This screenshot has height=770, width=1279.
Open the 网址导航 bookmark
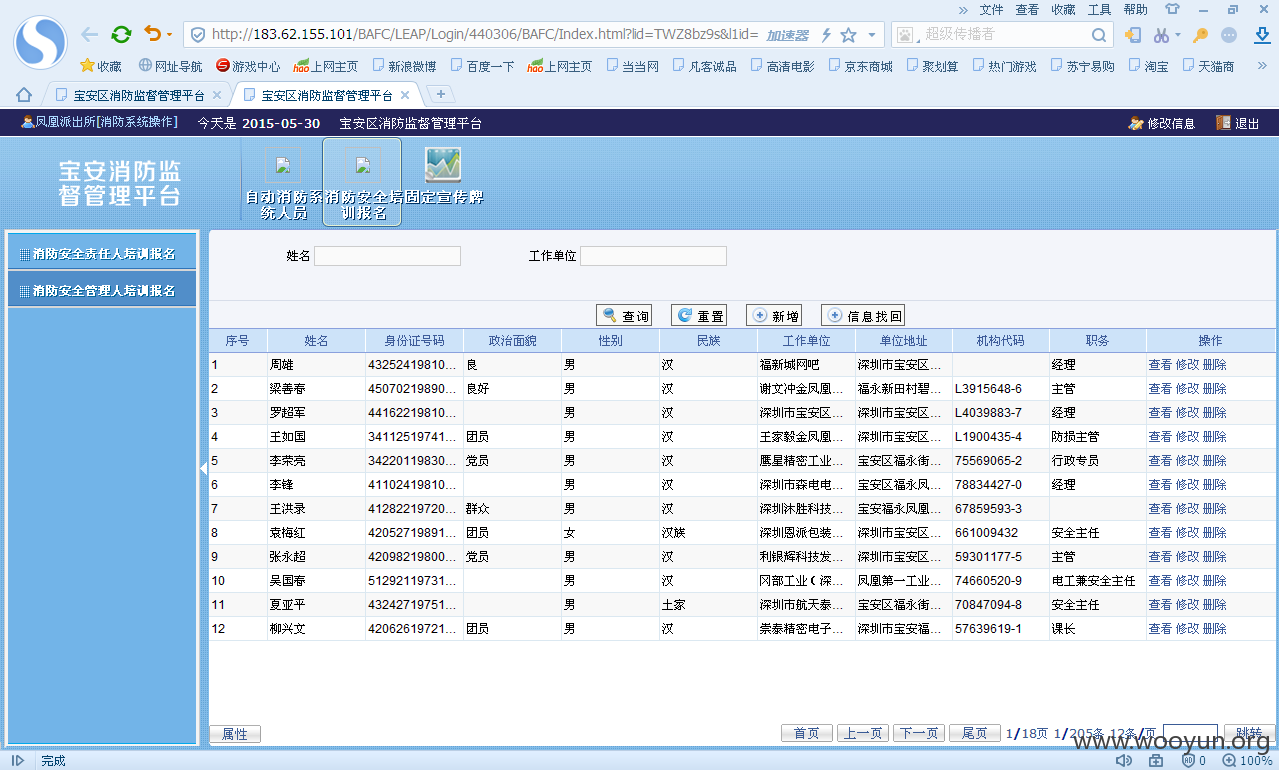171,66
